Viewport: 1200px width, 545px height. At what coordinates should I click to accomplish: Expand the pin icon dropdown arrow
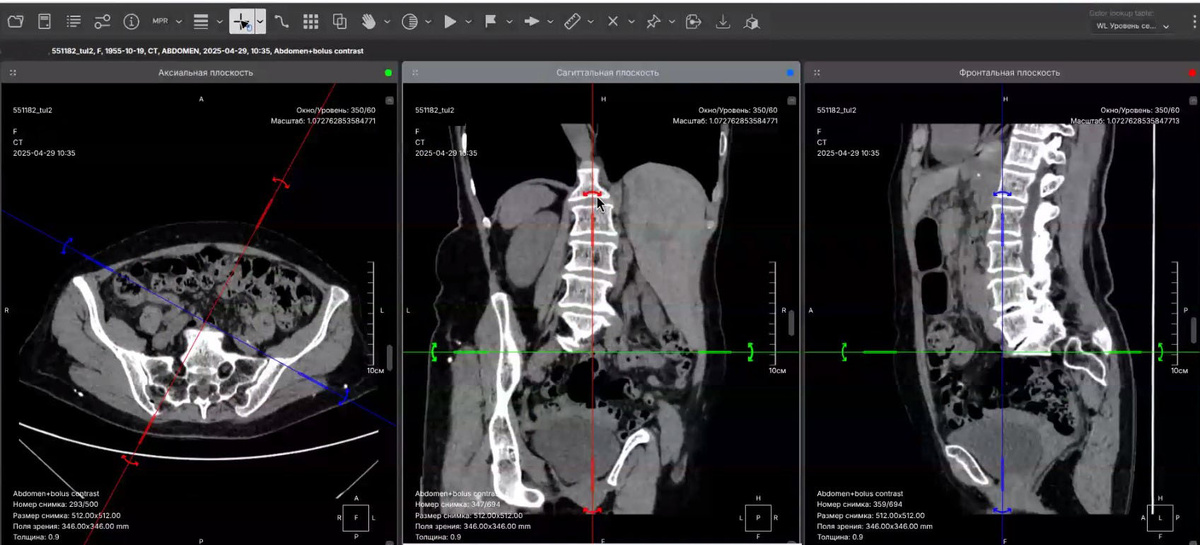(x=672, y=21)
